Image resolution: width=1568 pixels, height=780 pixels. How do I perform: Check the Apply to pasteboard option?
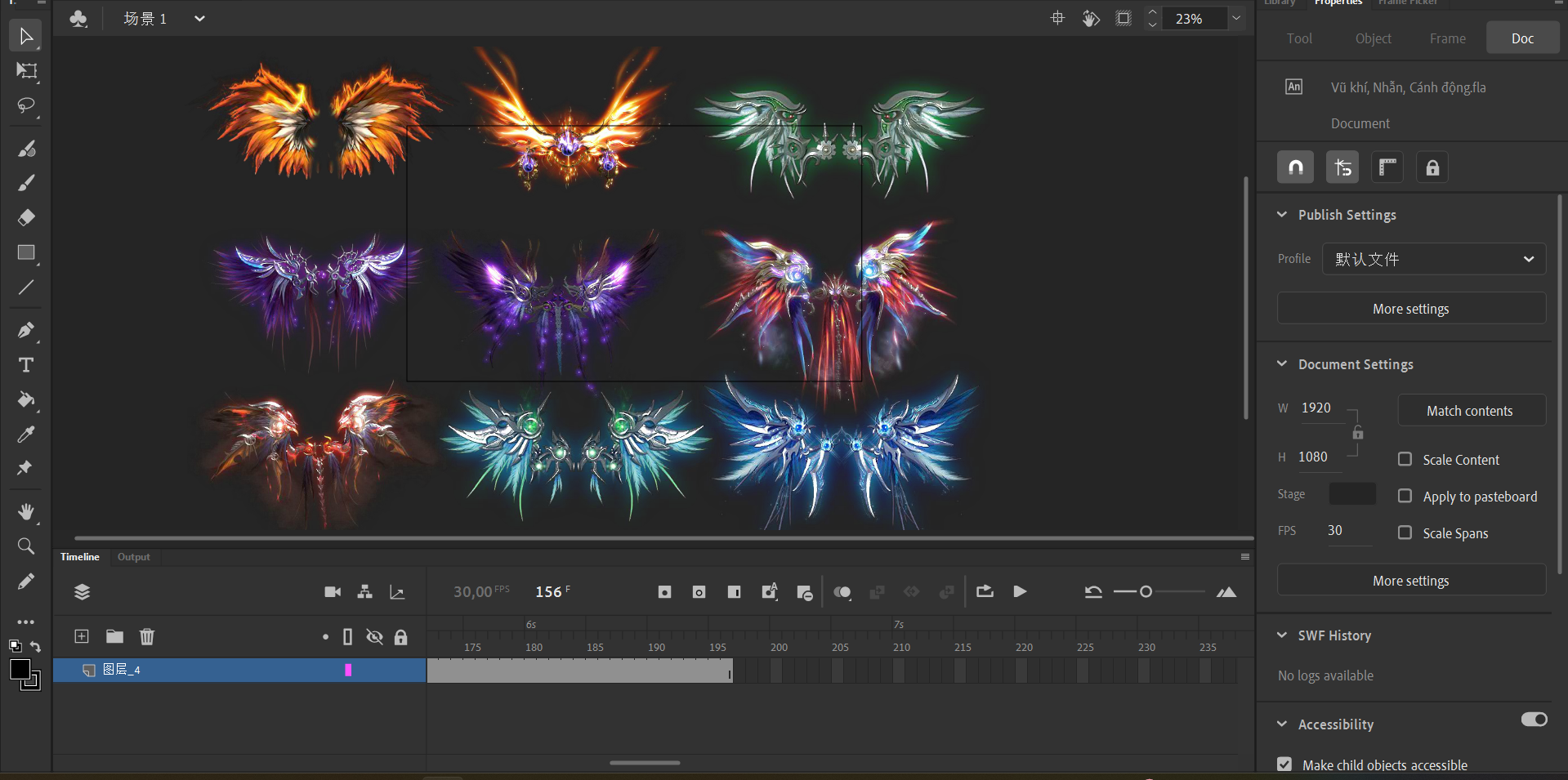pyautogui.click(x=1405, y=496)
